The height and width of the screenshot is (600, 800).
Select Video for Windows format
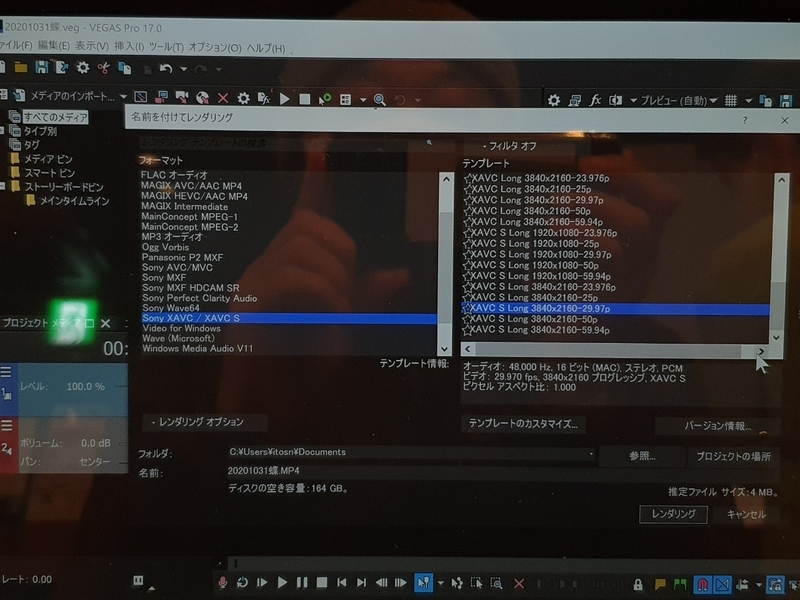[x=182, y=329]
